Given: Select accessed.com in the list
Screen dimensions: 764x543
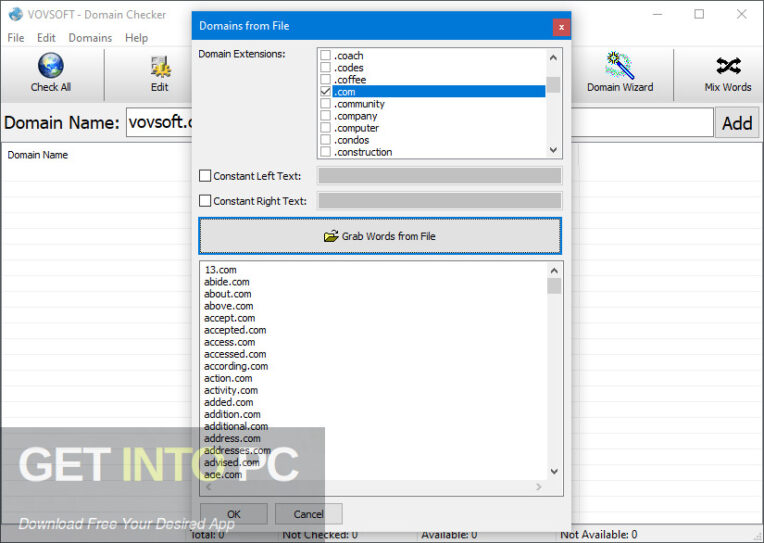Looking at the screenshot, I should (x=235, y=354).
